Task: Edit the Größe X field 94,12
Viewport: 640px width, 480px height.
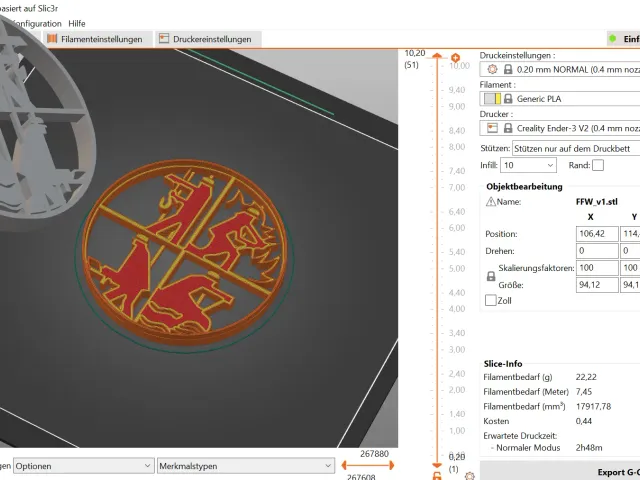Action: pyautogui.click(x=597, y=285)
